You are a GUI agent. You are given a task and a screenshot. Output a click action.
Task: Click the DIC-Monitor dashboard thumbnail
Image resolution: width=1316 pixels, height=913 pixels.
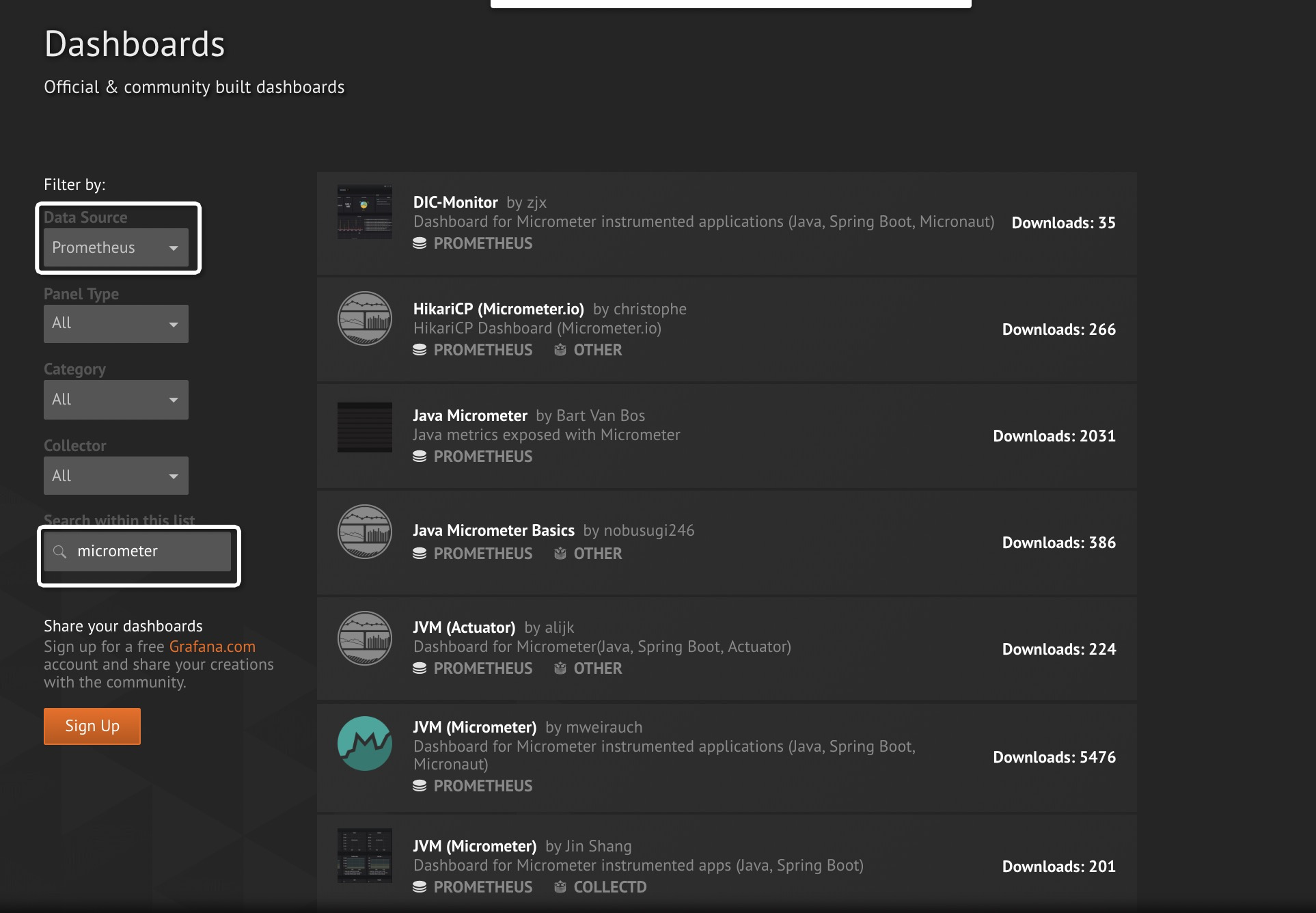364,212
